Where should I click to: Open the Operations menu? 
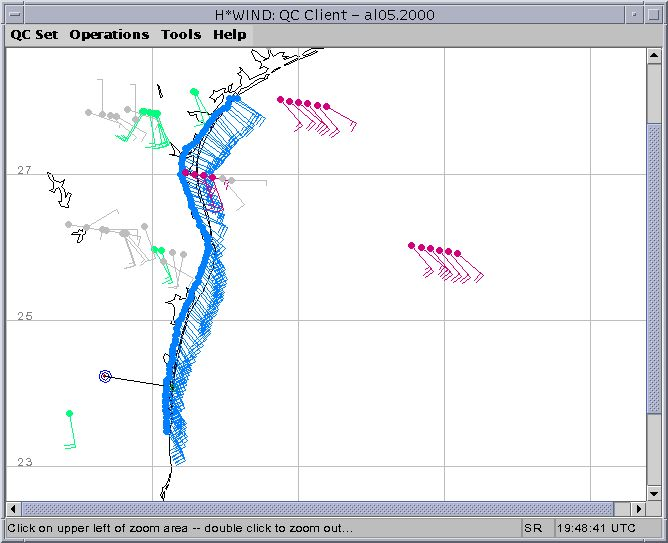pyautogui.click(x=109, y=34)
